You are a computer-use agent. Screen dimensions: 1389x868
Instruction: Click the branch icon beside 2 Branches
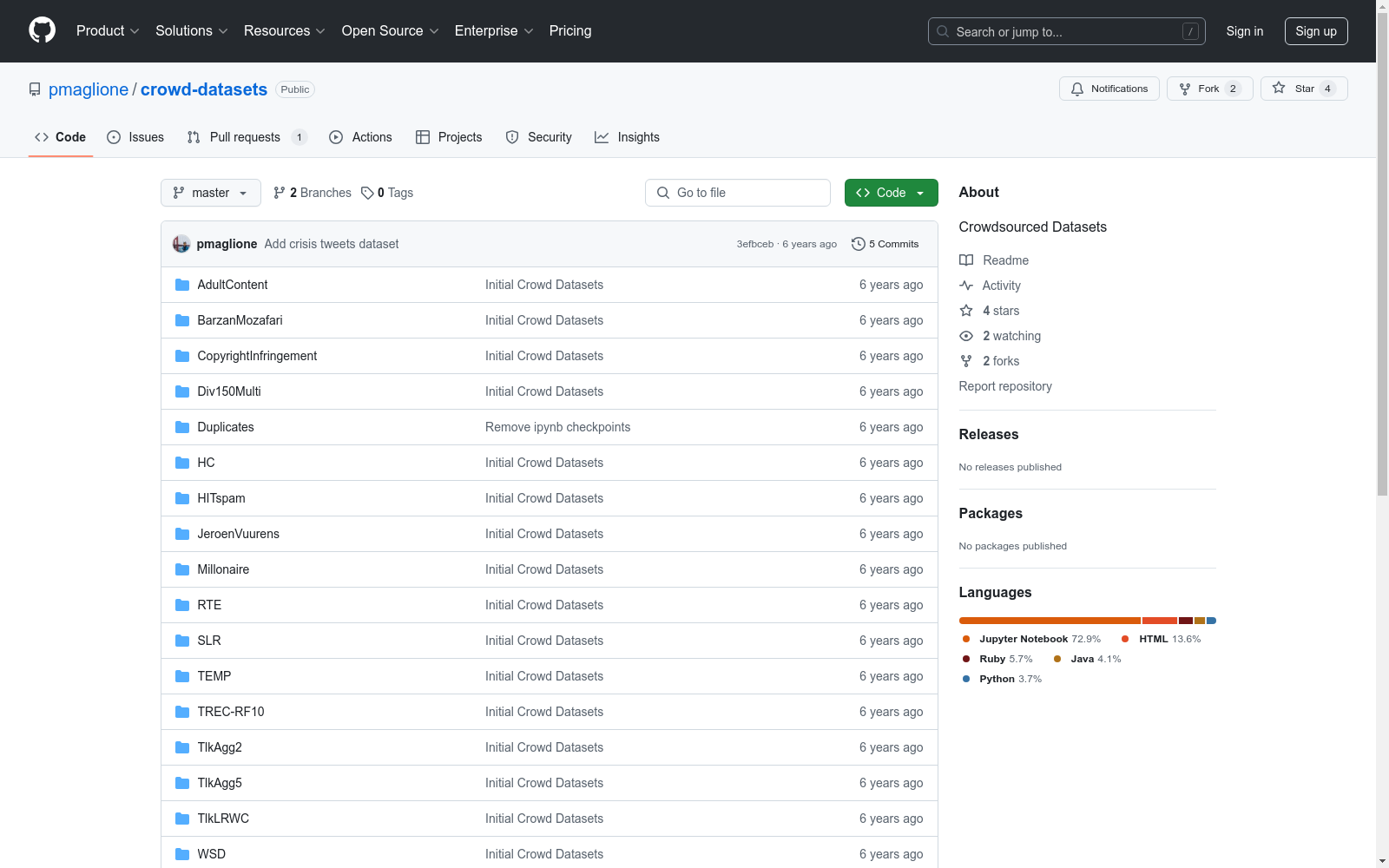click(280, 193)
